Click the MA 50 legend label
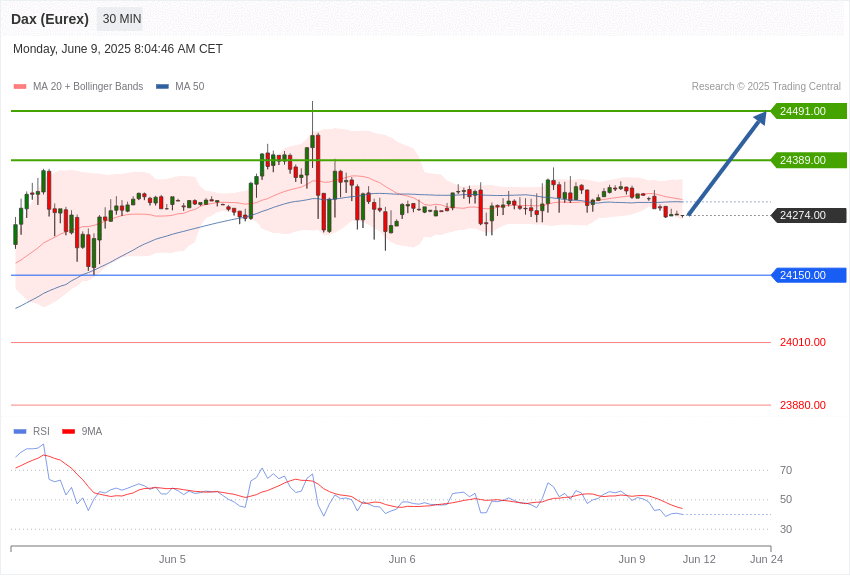The height and width of the screenshot is (576, 850). pos(190,86)
